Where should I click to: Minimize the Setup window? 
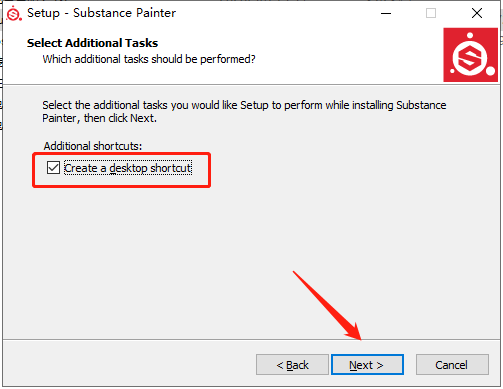[386, 13]
